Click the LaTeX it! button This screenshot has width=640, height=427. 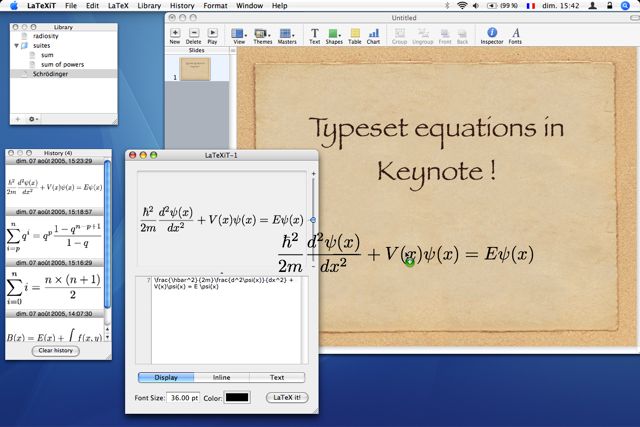click(287, 397)
